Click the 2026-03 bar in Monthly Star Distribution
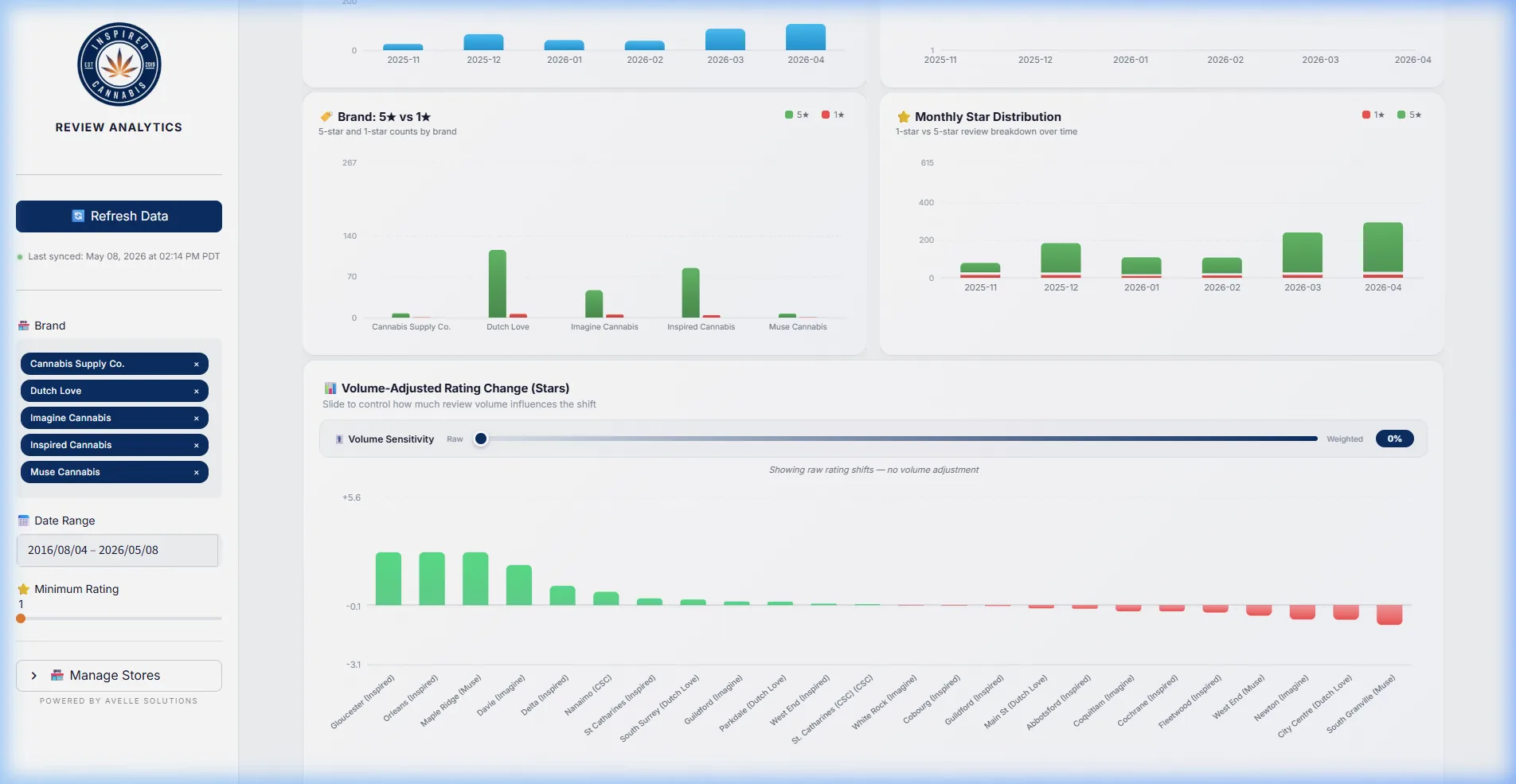The image size is (1516, 784). click(1303, 253)
